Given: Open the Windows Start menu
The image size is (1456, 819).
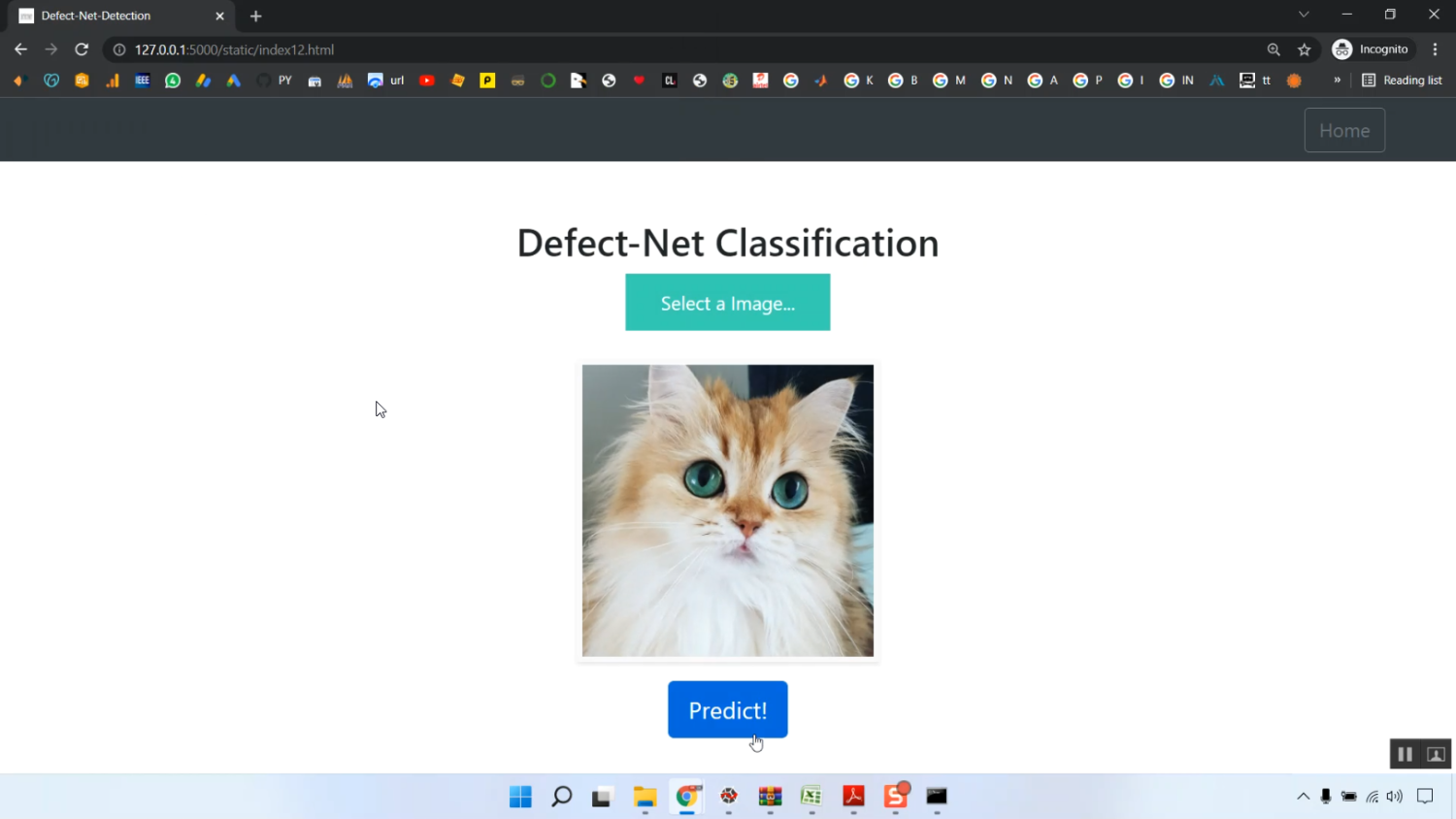Looking at the screenshot, I should pos(521,797).
